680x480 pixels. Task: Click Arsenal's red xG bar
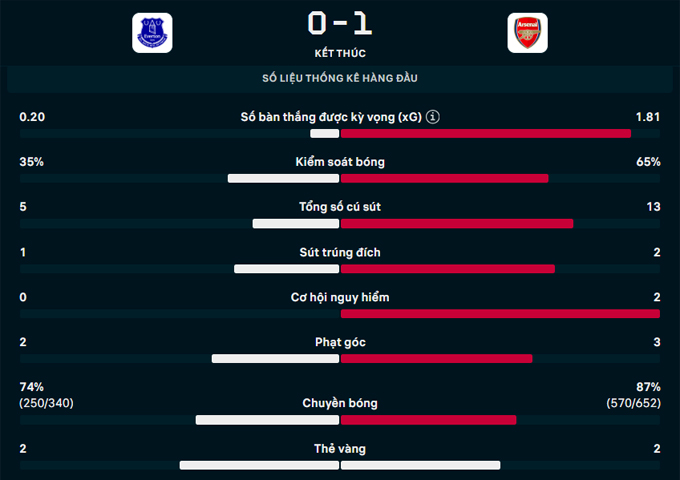(486, 133)
